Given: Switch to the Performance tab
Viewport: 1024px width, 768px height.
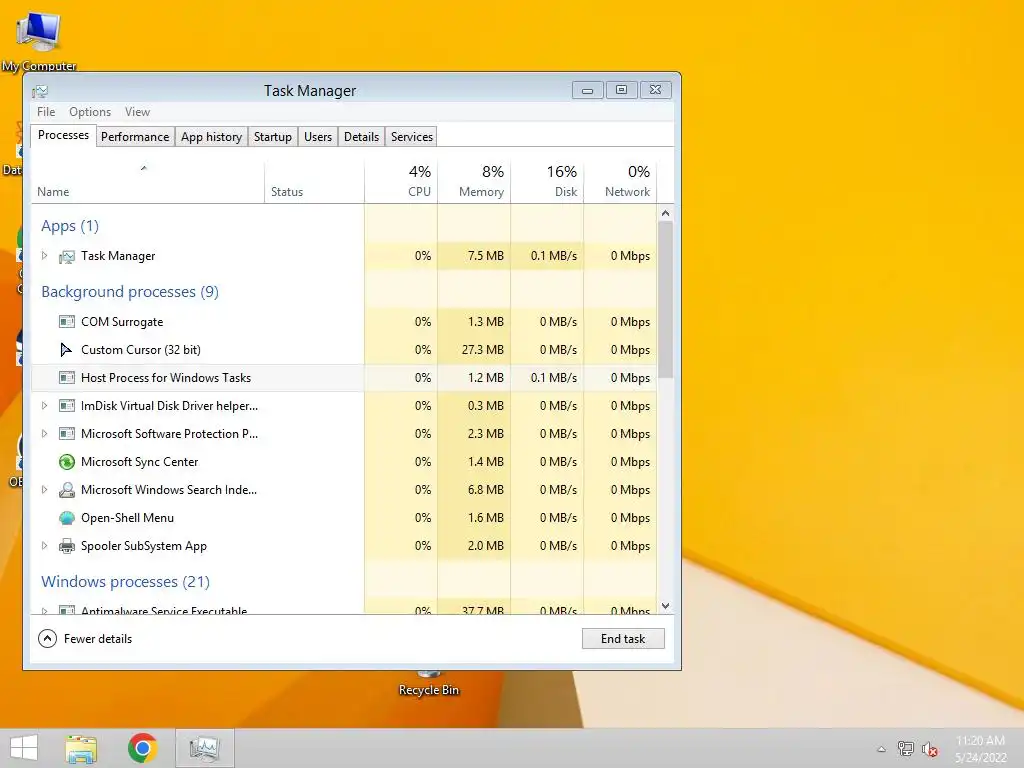Looking at the screenshot, I should 135,136.
